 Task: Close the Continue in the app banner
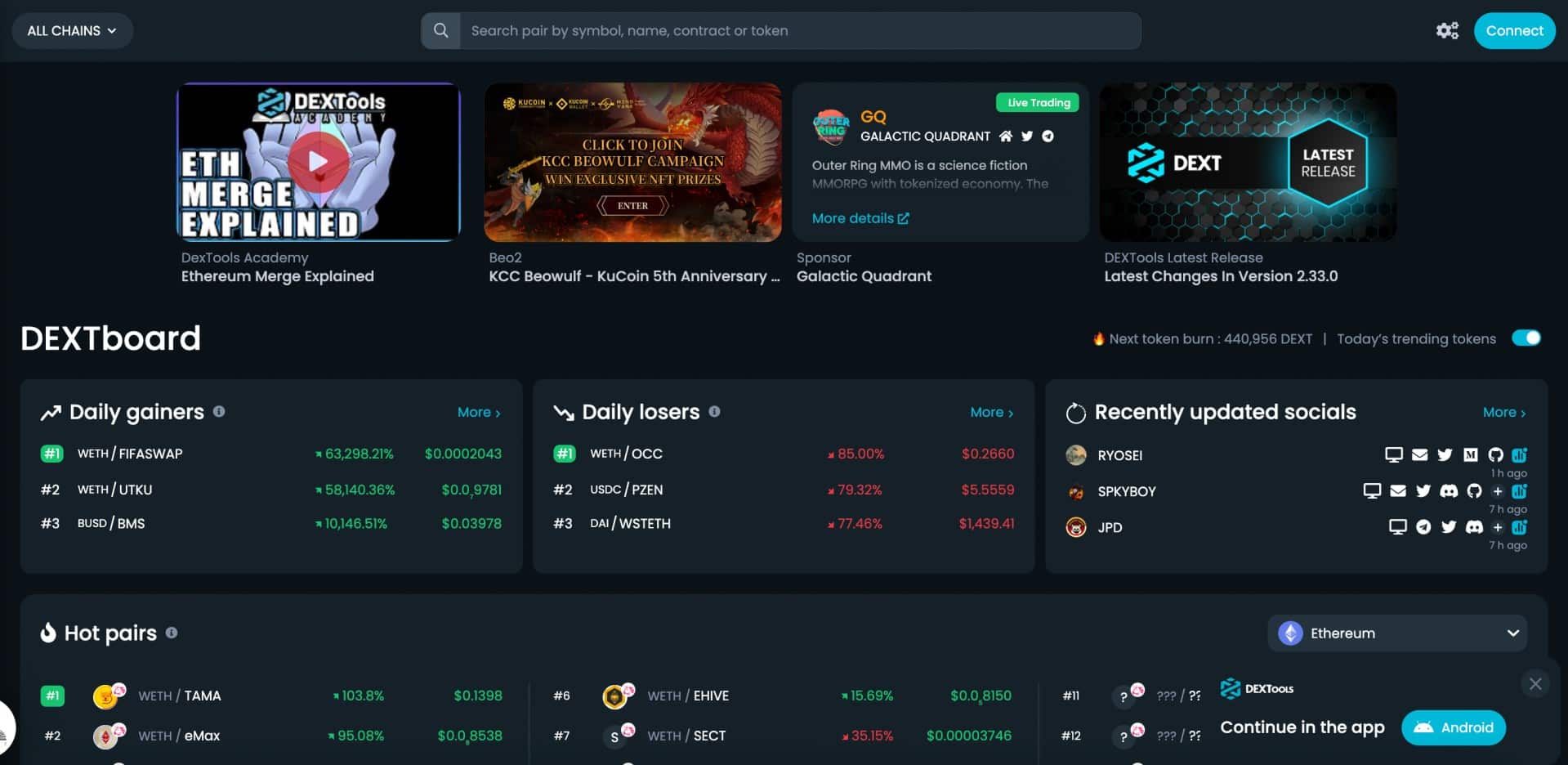[x=1535, y=683]
